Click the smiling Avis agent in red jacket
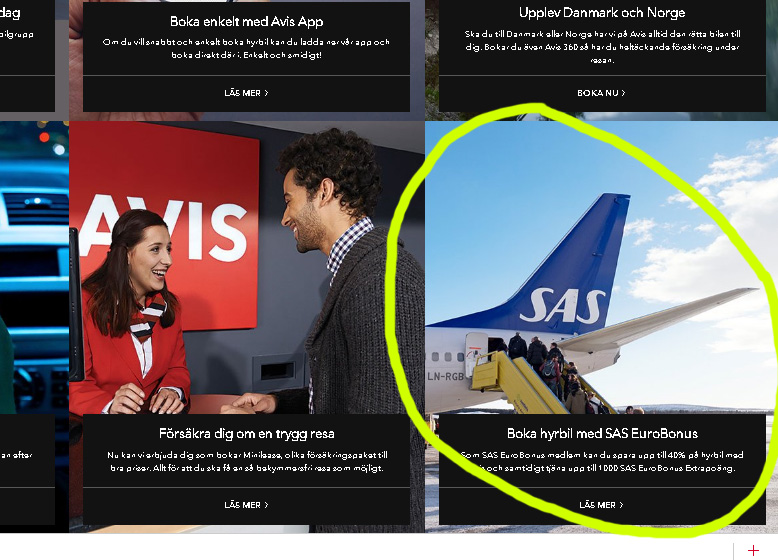 point(140,320)
